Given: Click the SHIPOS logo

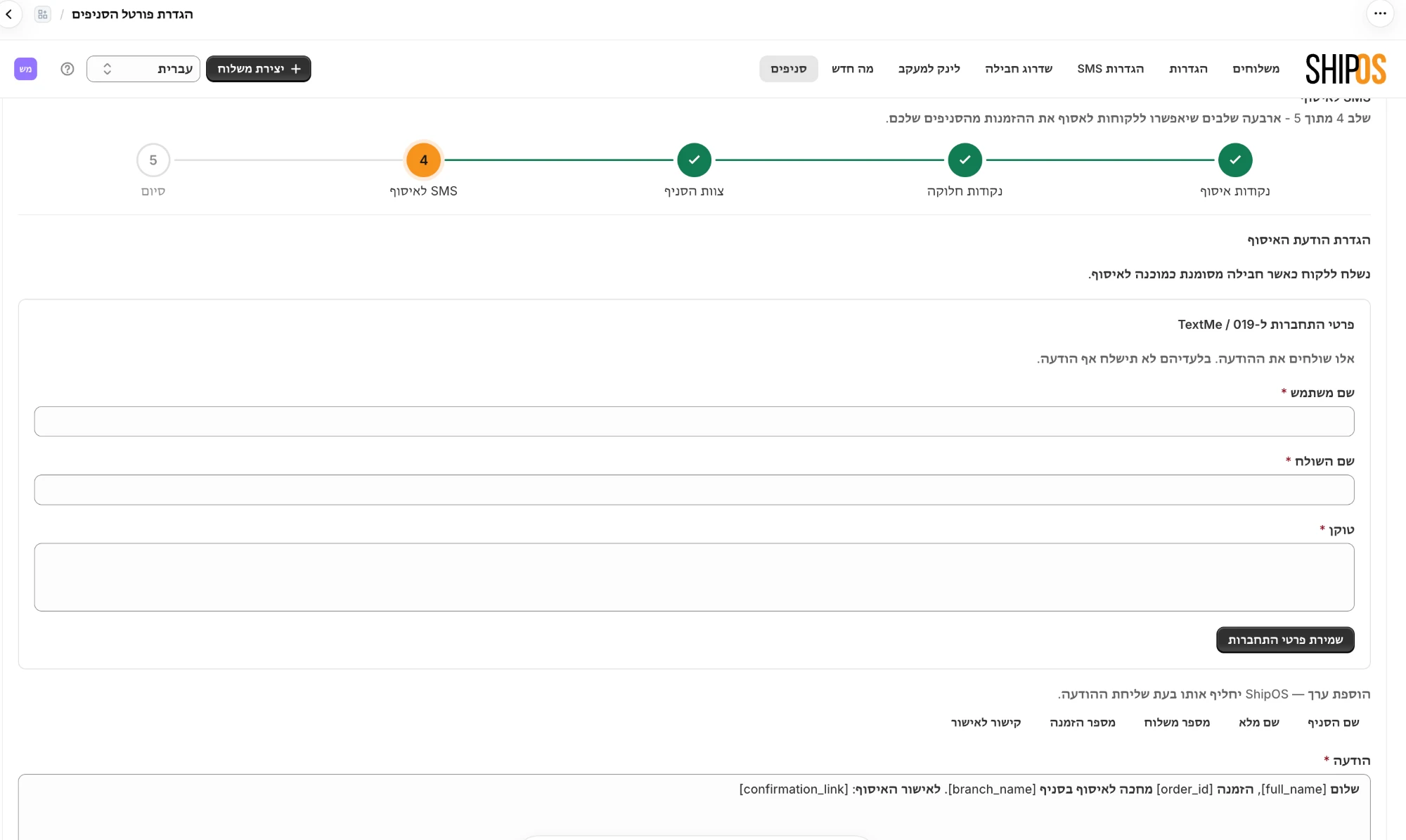Looking at the screenshot, I should pos(1346,69).
